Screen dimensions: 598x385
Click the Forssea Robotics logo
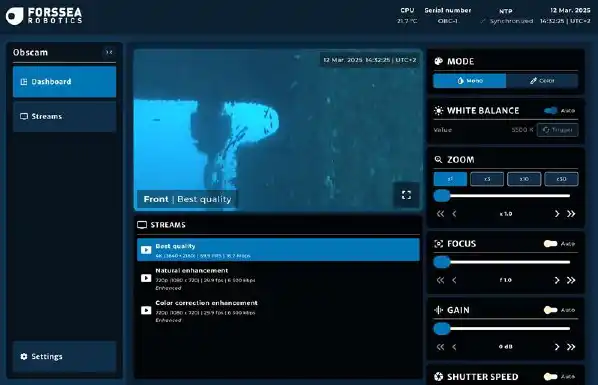pos(44,16)
